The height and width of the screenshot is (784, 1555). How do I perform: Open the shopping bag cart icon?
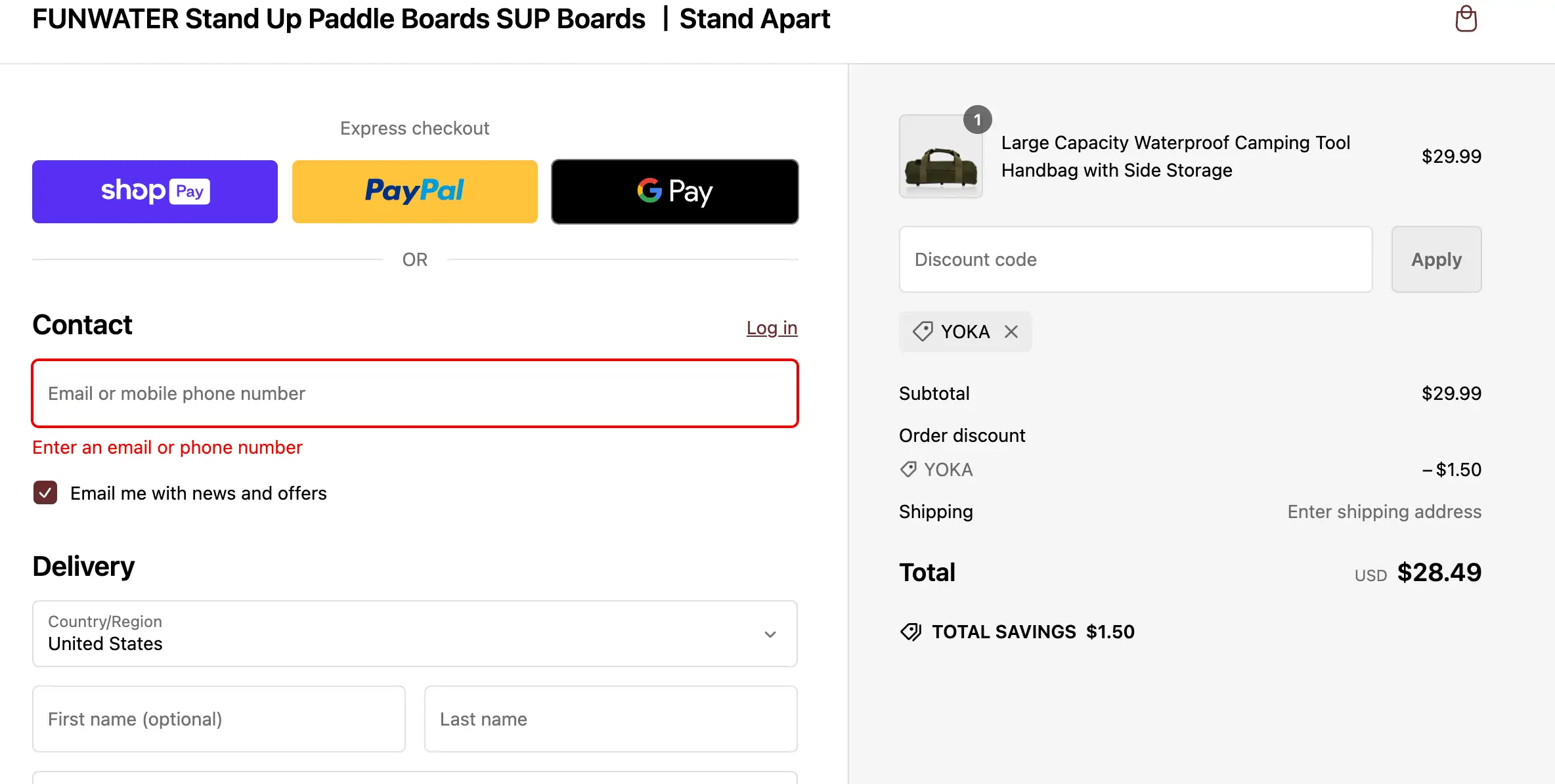click(1466, 19)
